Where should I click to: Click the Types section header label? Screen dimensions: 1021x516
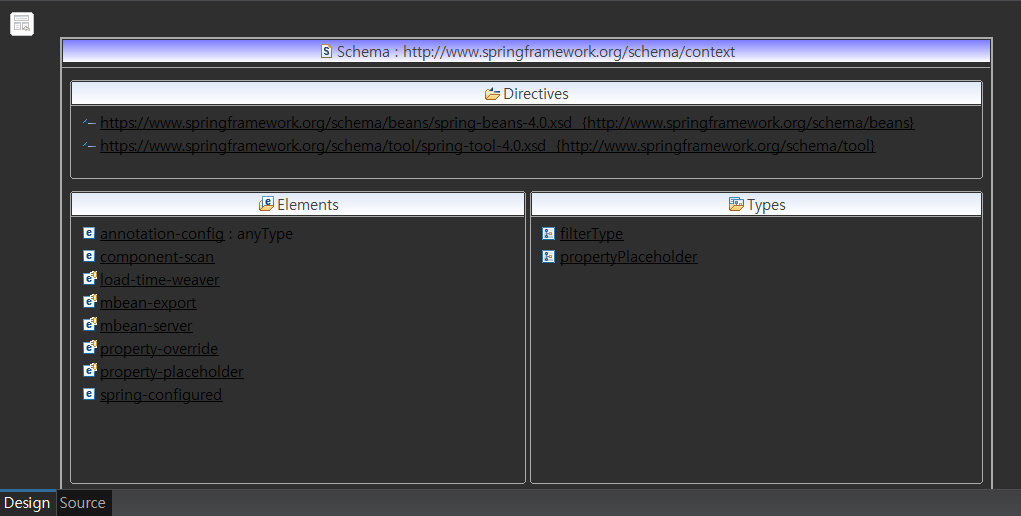click(766, 205)
